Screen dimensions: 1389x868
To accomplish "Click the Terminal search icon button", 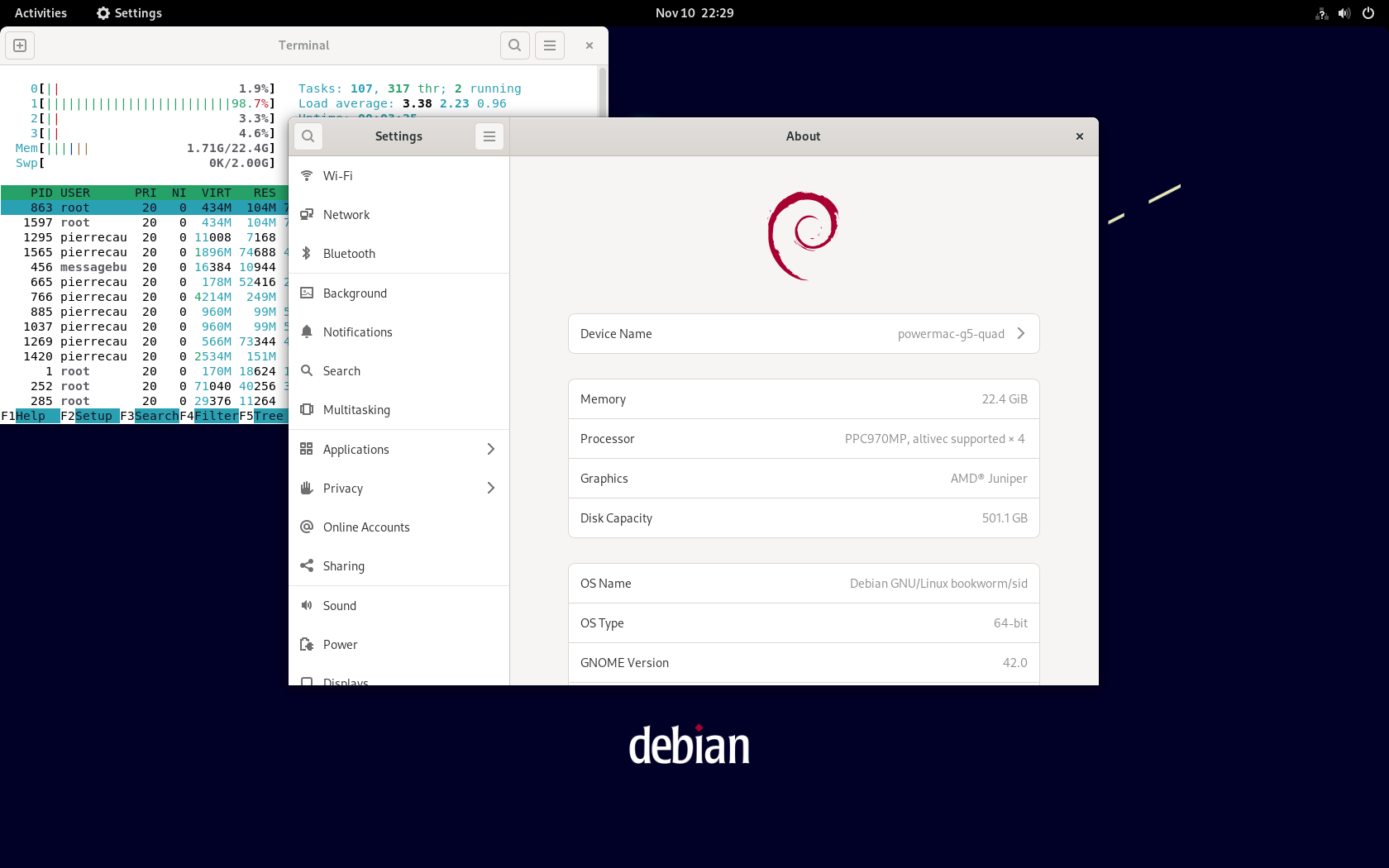I will click(514, 45).
